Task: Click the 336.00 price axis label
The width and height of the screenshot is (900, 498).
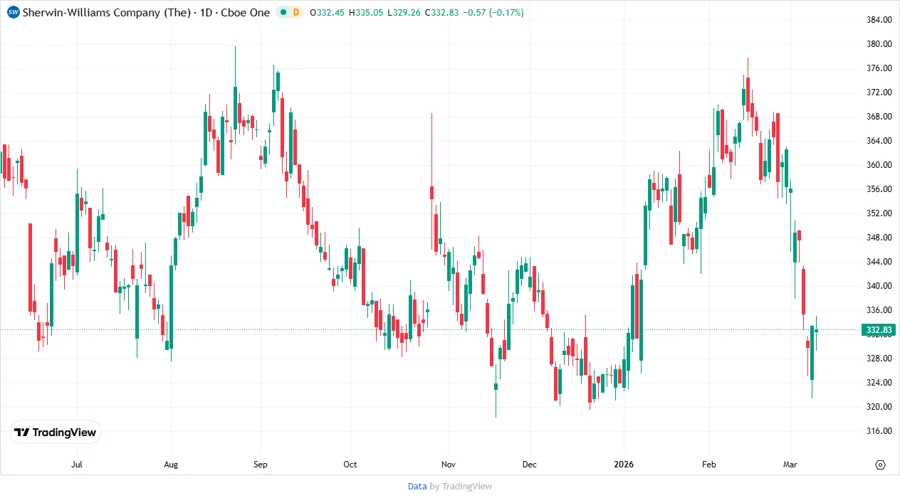Action: tap(879, 310)
